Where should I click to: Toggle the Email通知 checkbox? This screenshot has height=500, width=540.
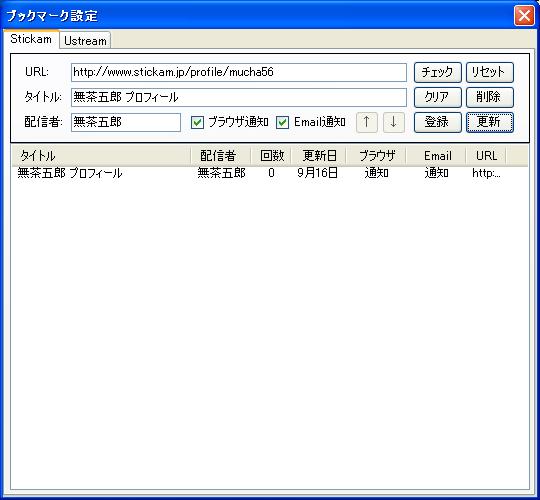coord(282,122)
